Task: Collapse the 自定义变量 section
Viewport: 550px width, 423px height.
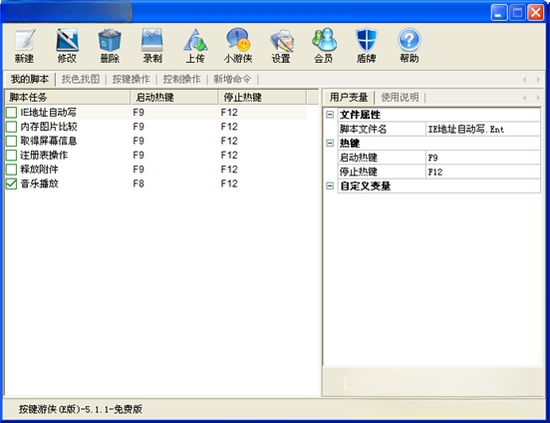Action: 330,186
